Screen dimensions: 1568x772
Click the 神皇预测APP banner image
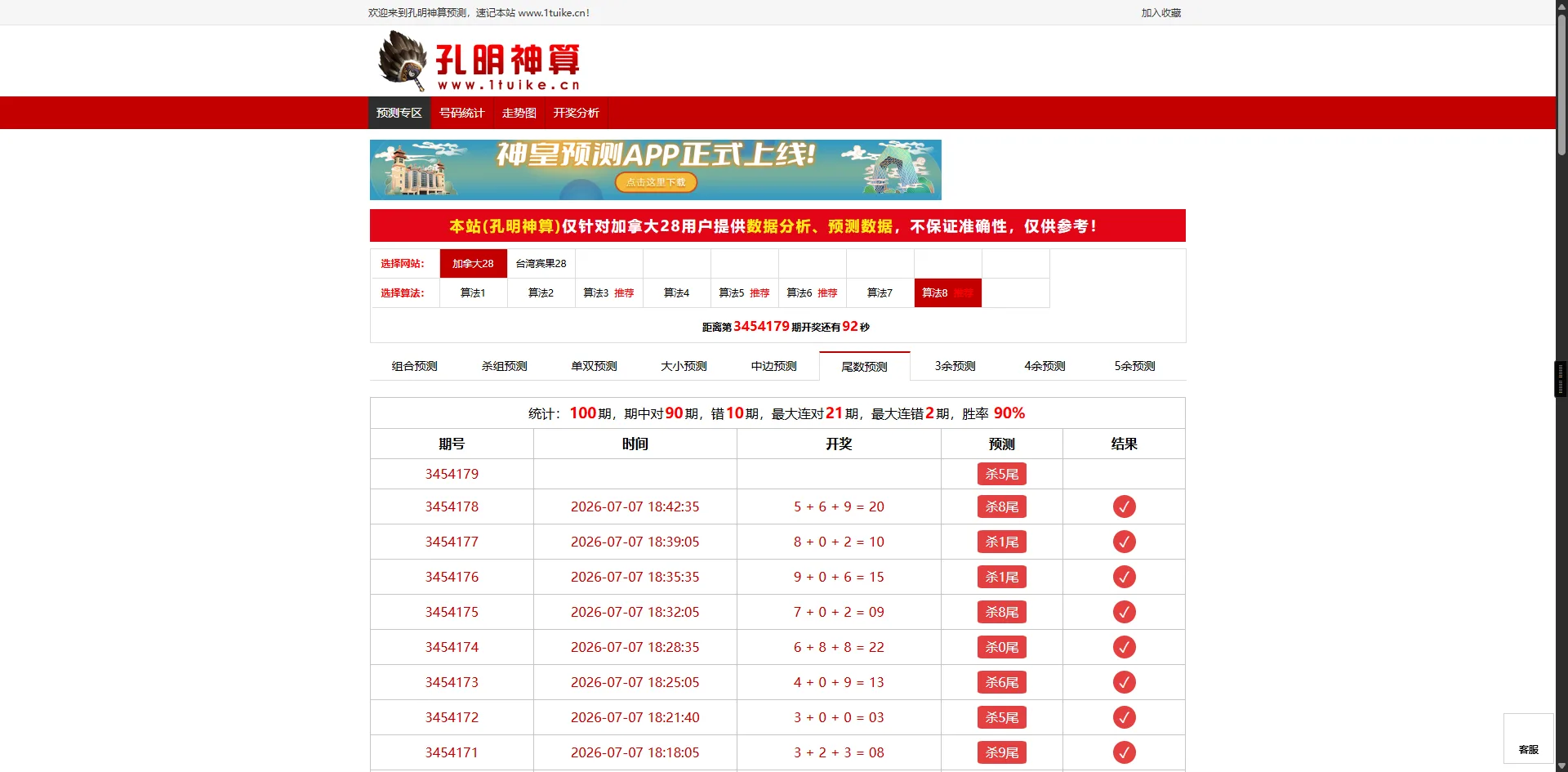[x=655, y=170]
